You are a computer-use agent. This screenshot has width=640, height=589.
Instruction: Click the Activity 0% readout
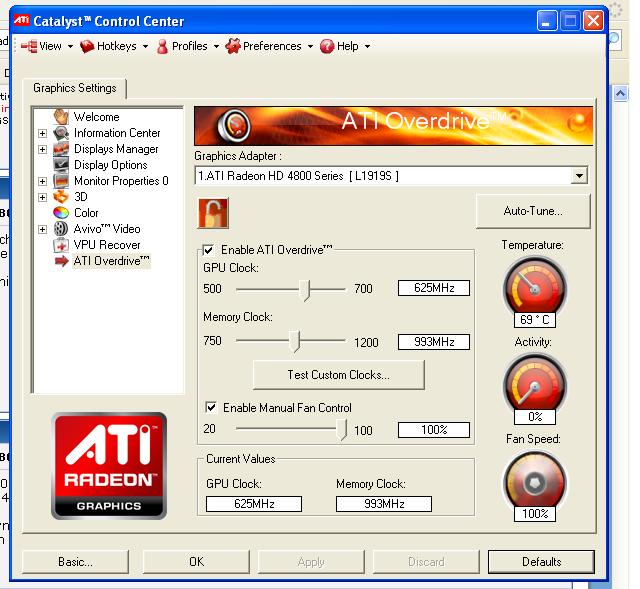535,417
